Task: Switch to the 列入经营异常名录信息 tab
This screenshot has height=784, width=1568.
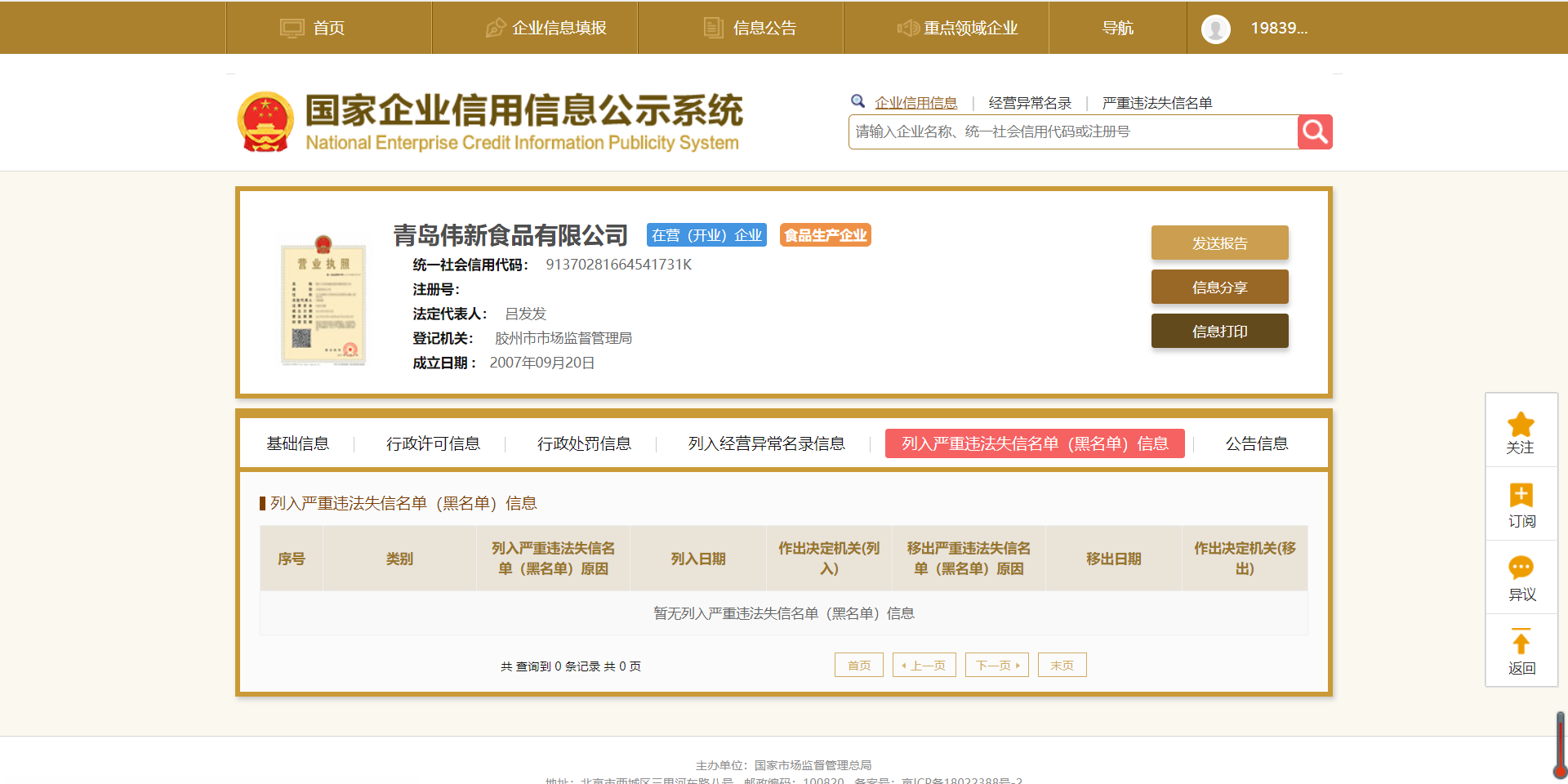Action: pyautogui.click(x=766, y=443)
